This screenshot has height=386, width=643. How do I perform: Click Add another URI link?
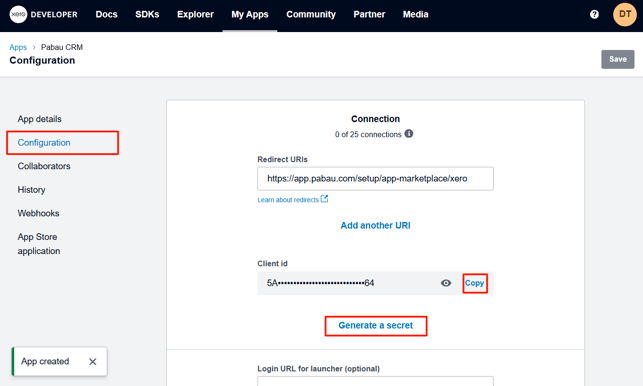coord(376,225)
